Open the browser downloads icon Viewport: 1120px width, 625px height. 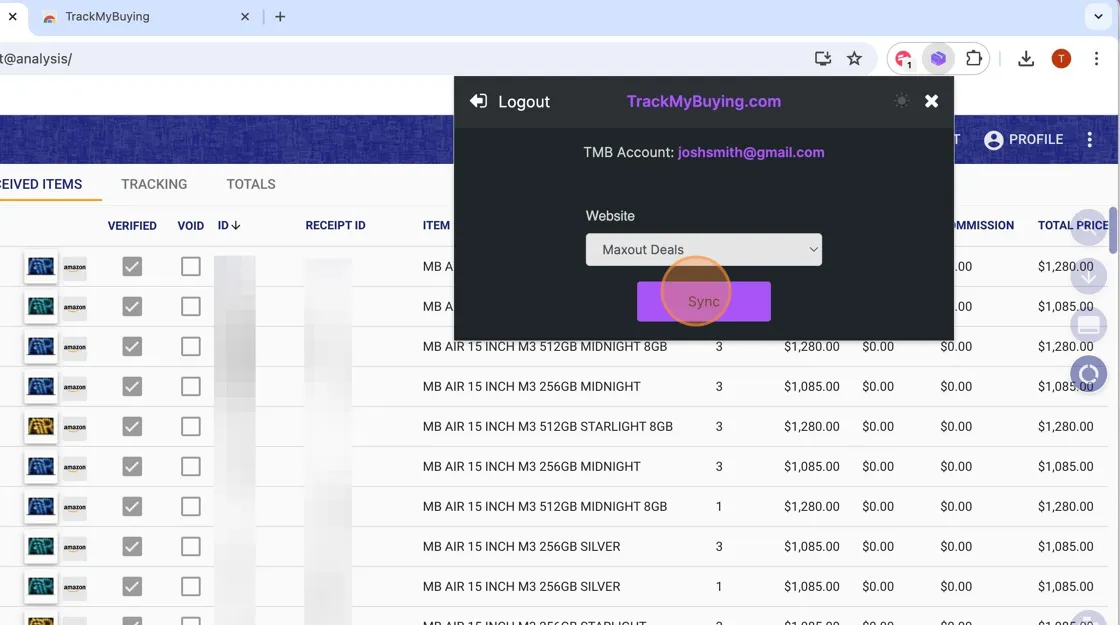click(x=1026, y=59)
